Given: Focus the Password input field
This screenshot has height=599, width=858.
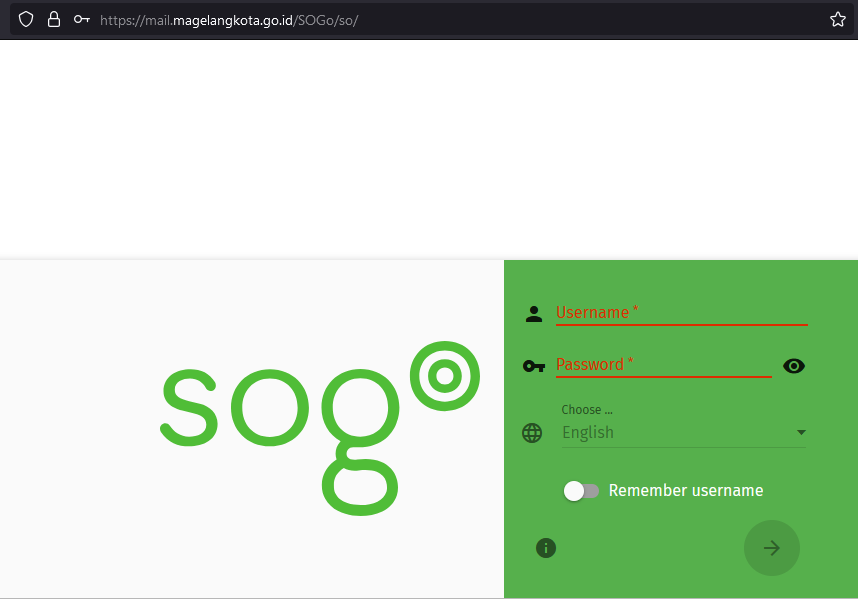Looking at the screenshot, I should click(662, 365).
